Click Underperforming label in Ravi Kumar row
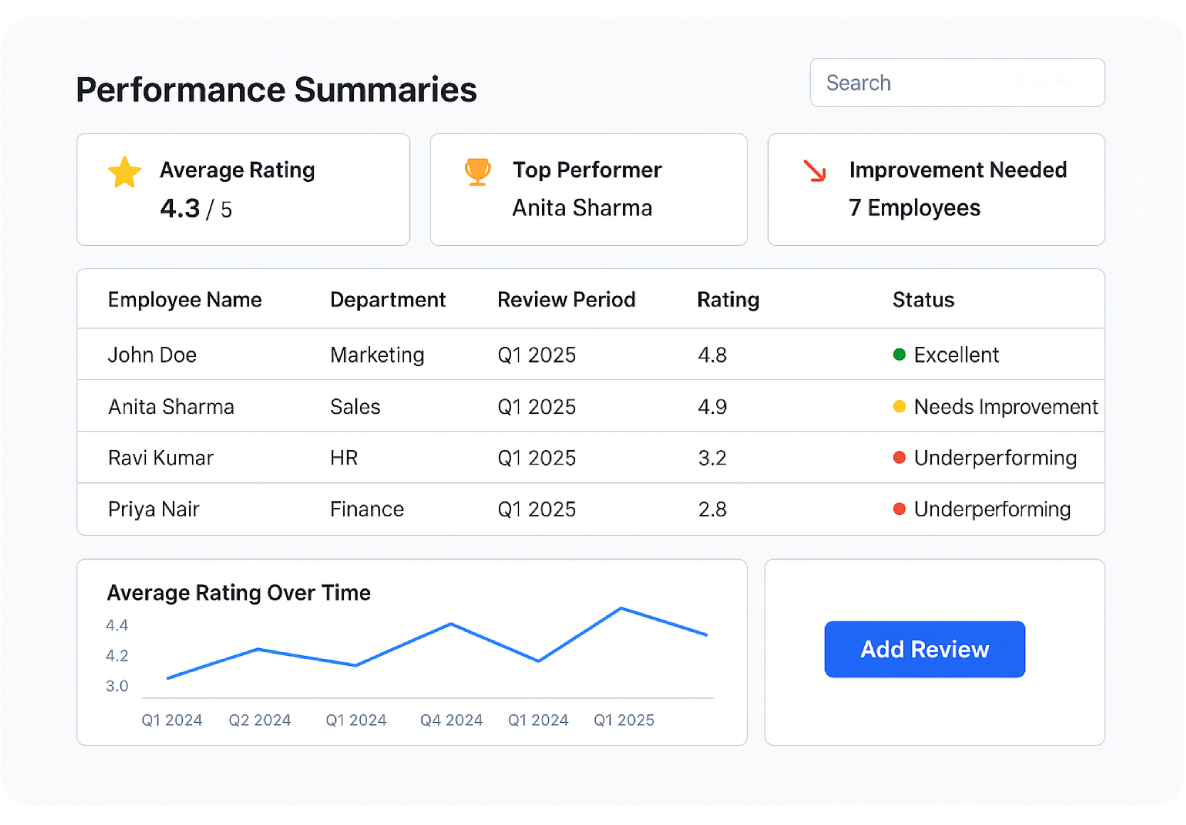The height and width of the screenshot is (825, 1186). (x=995, y=458)
